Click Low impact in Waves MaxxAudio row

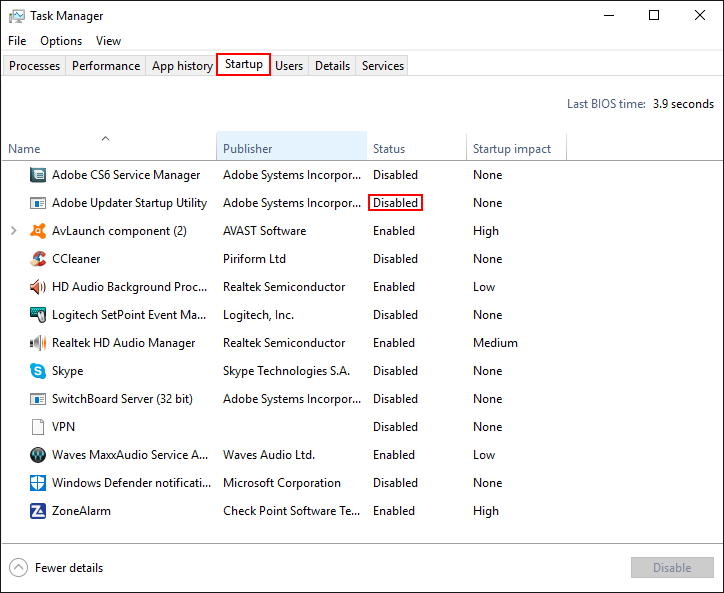(484, 455)
